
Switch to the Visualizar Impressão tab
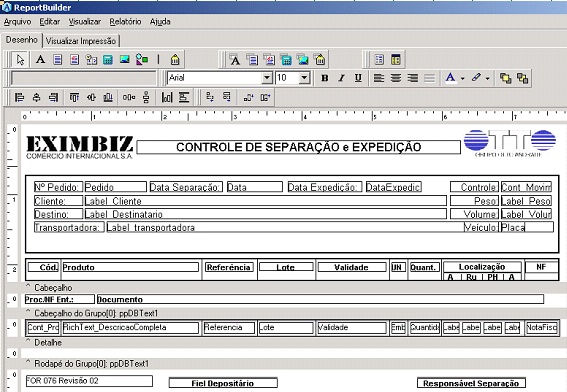click(x=81, y=41)
